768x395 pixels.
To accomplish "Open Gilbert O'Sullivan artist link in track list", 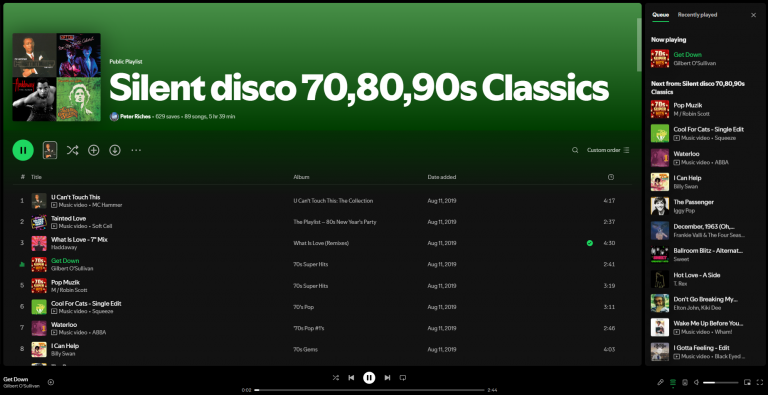I will pyautogui.click(x=72, y=269).
